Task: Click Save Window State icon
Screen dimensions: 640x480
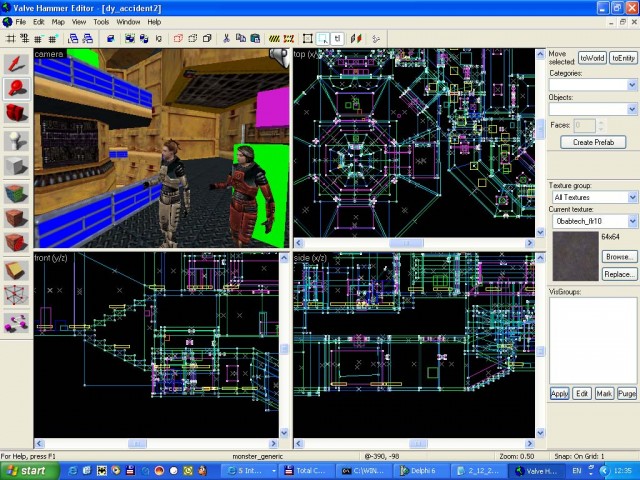Action: [87, 39]
